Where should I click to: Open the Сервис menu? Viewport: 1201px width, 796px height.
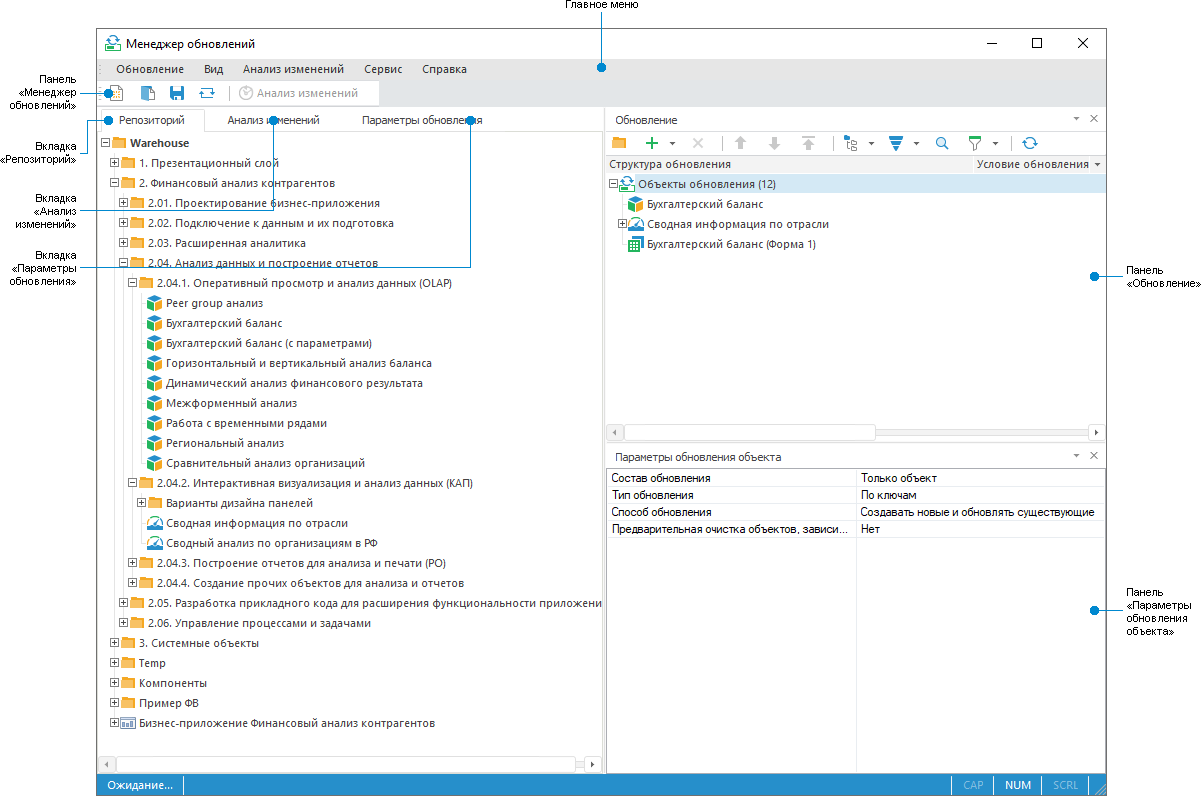pyautogui.click(x=383, y=69)
